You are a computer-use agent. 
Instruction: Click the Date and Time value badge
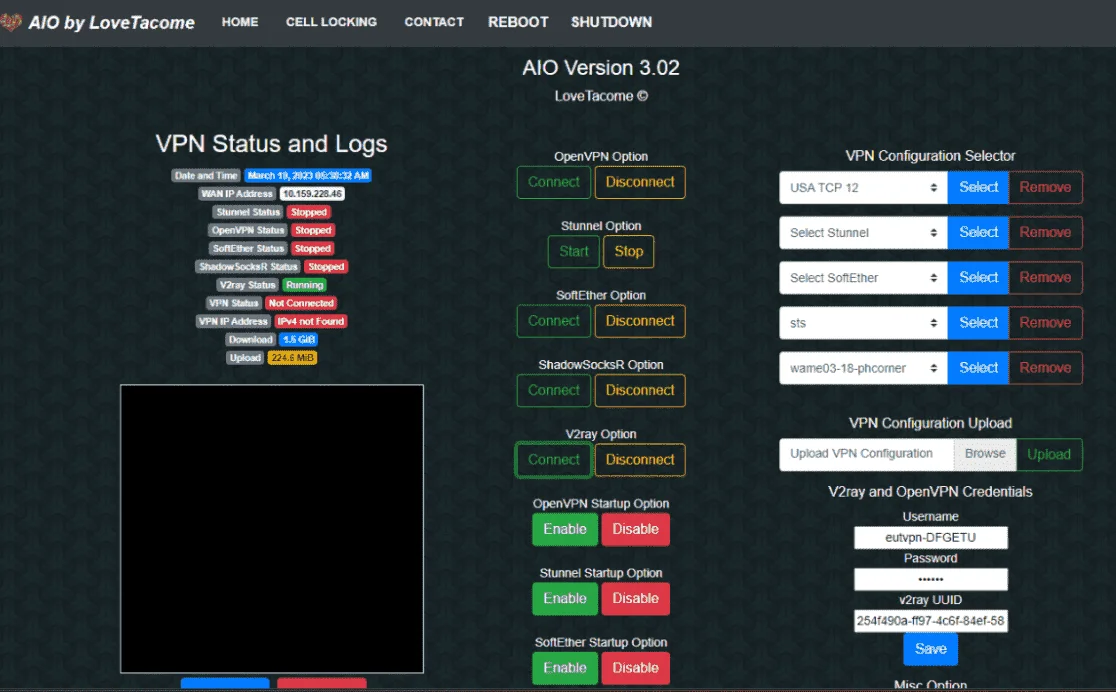[x=307, y=176]
